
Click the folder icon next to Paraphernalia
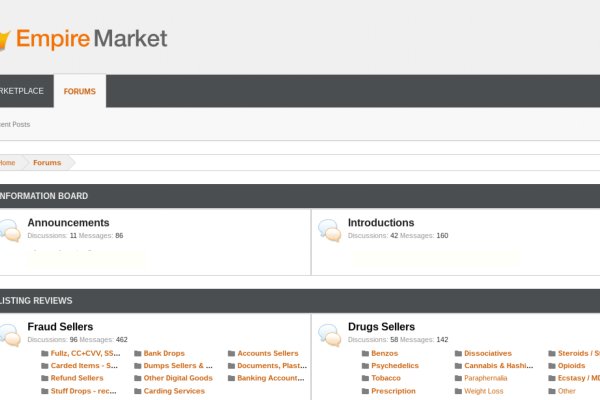pyautogui.click(x=458, y=378)
